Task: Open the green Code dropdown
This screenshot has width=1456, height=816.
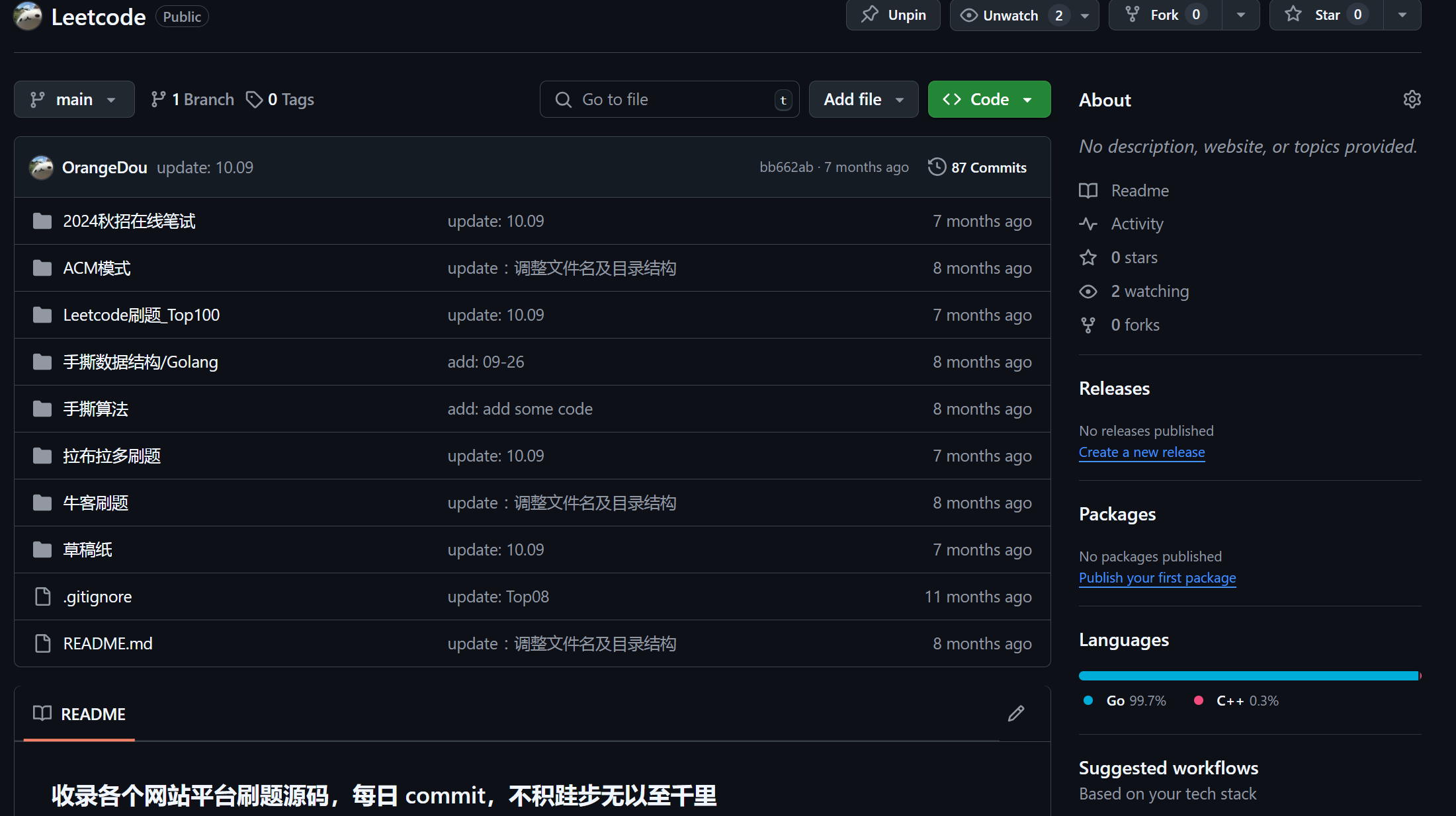Action: (x=989, y=99)
